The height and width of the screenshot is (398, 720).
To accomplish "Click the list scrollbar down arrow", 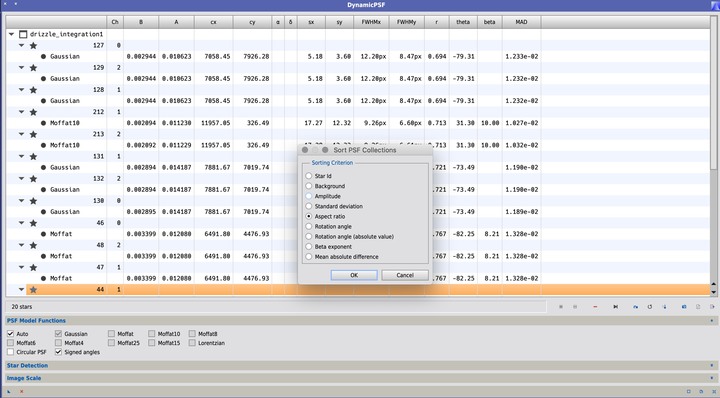I will click(x=714, y=292).
